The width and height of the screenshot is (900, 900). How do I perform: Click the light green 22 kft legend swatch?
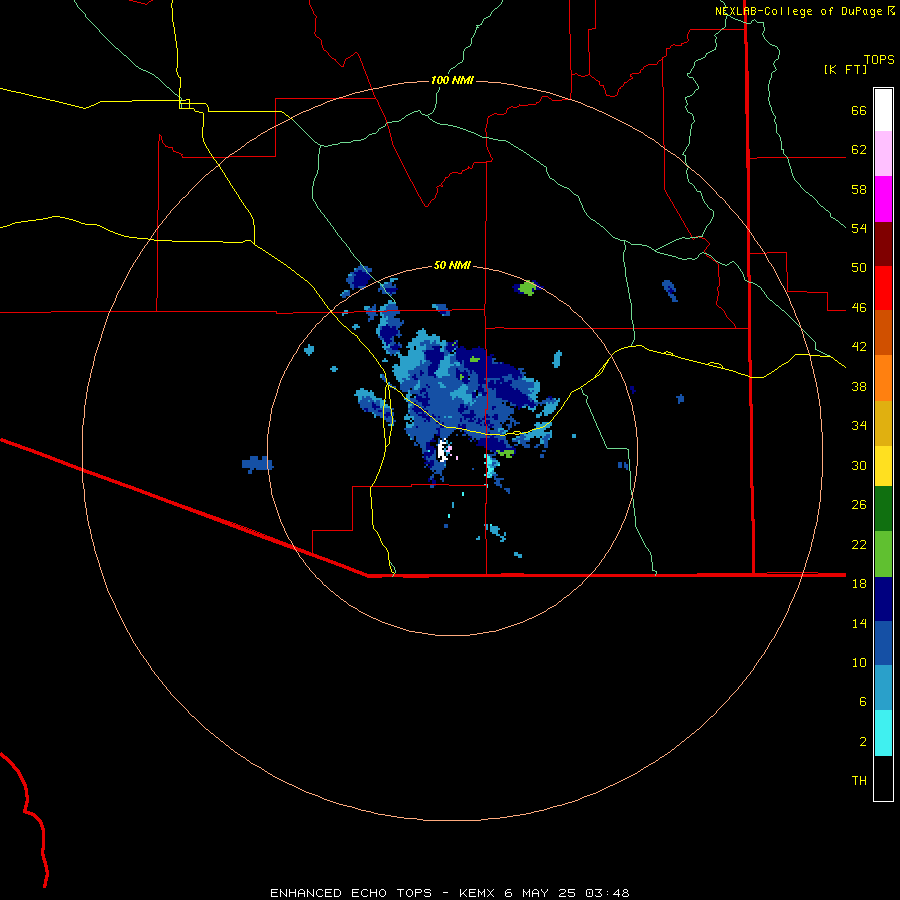click(883, 554)
